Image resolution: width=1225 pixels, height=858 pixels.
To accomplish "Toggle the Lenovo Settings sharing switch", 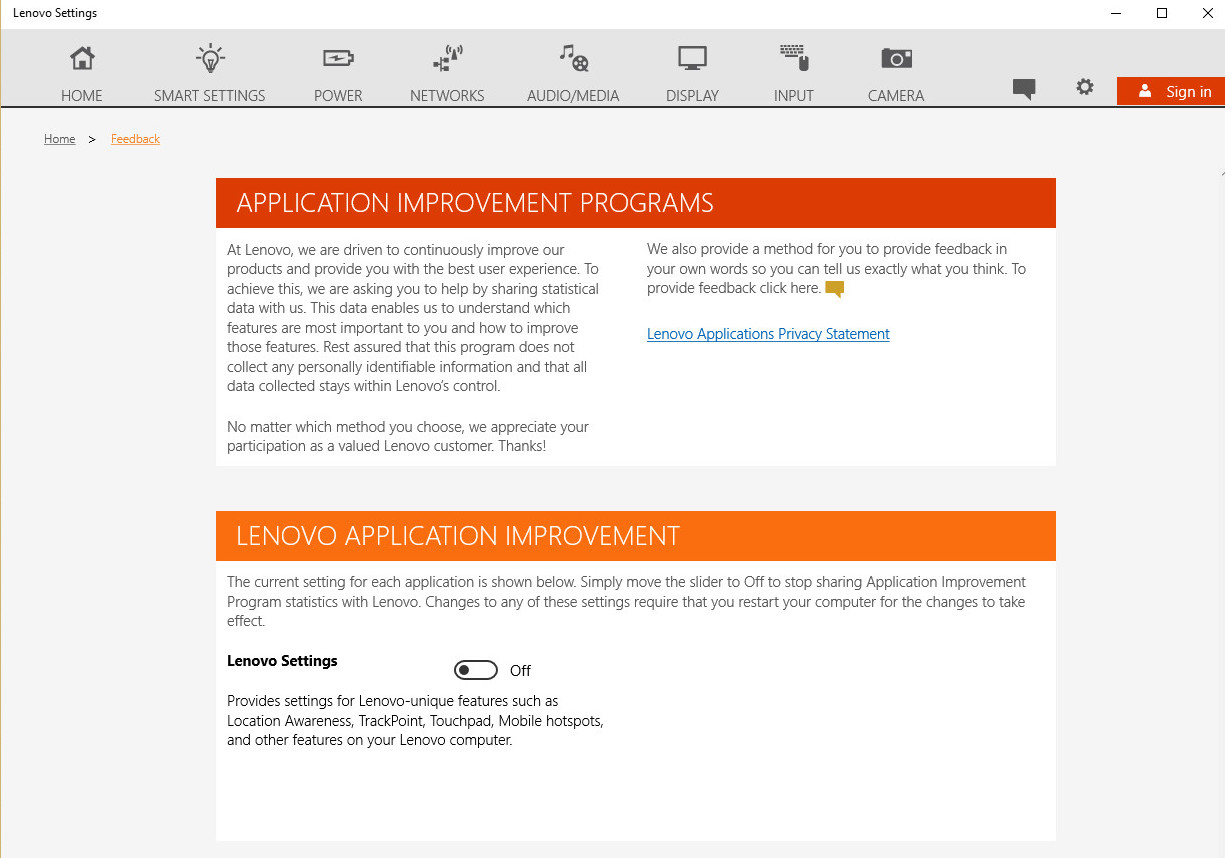I will (476, 670).
